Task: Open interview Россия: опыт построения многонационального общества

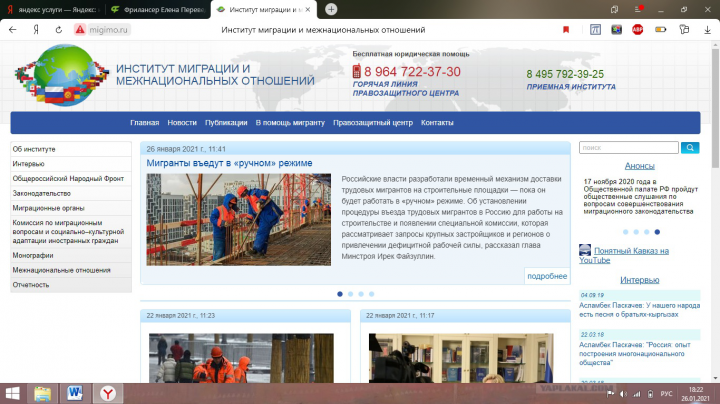Action: click(x=635, y=354)
